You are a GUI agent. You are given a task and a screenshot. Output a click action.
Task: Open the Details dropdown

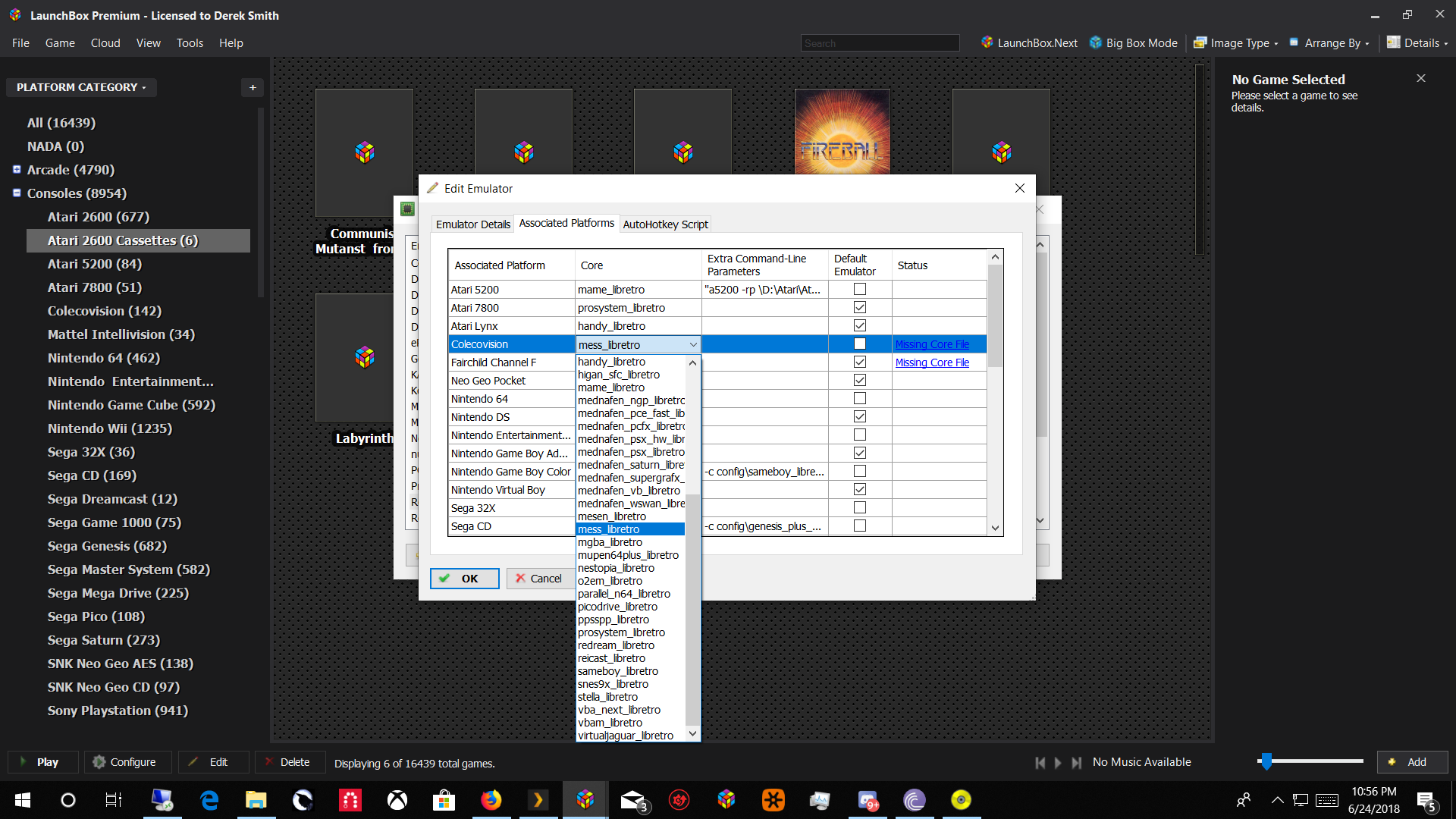[1417, 43]
